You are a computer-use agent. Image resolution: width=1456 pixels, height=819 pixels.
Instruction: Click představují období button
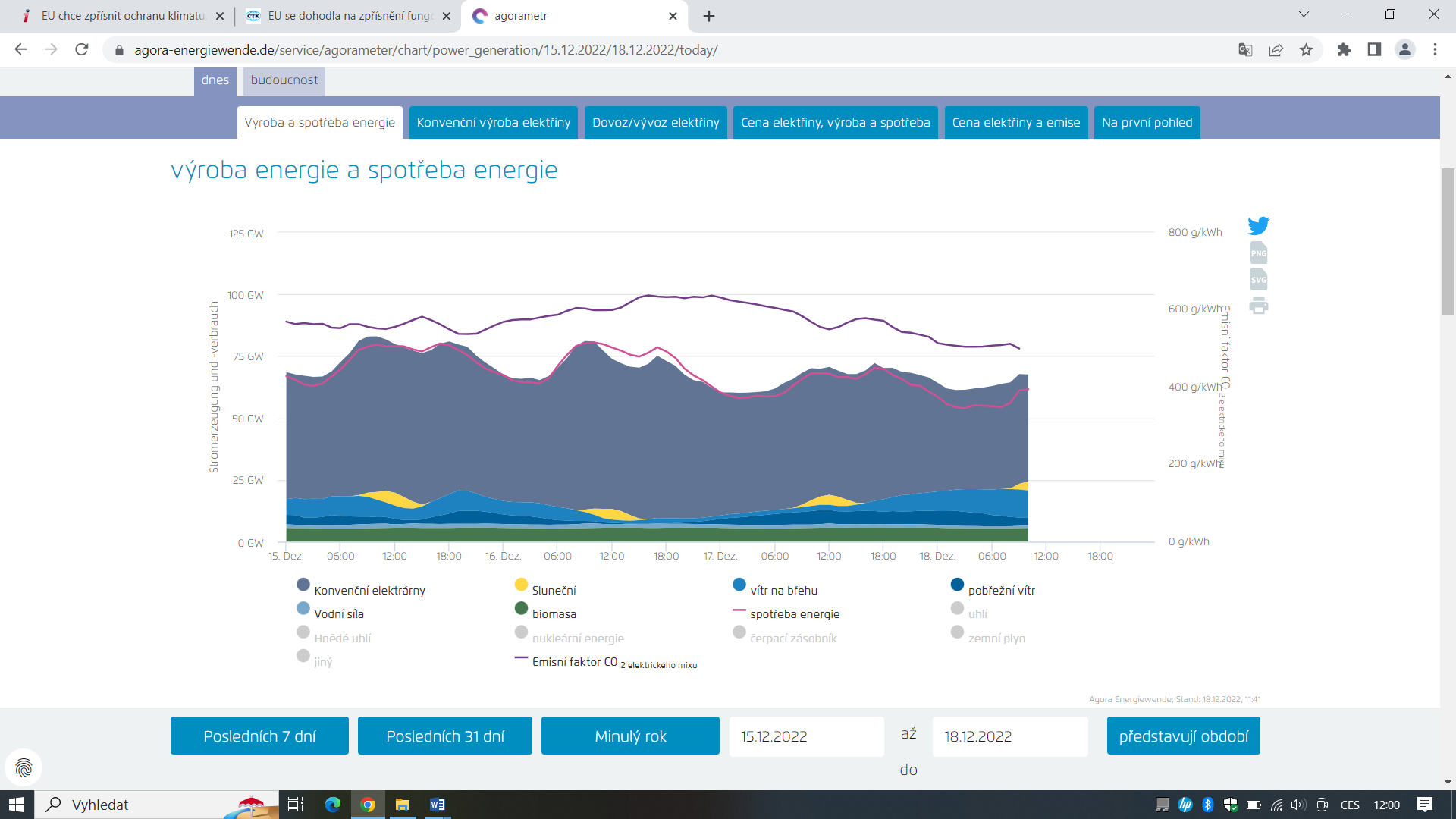point(1183,736)
